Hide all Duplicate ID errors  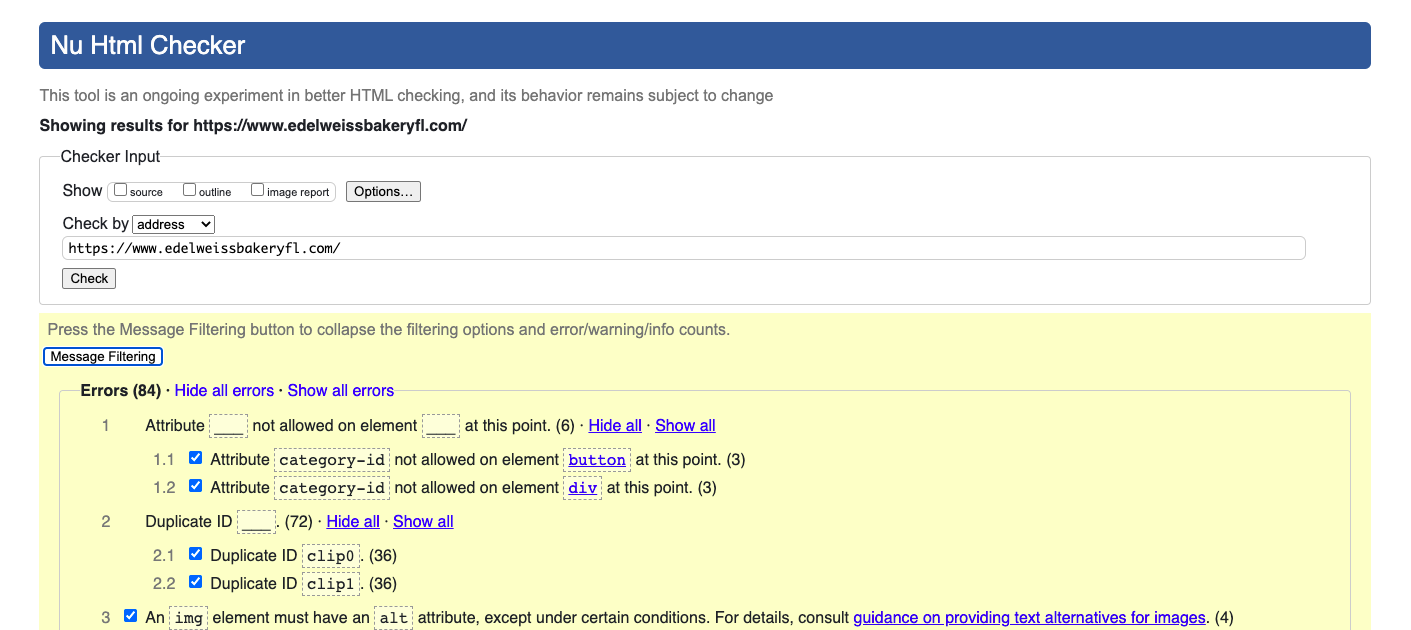tap(353, 522)
